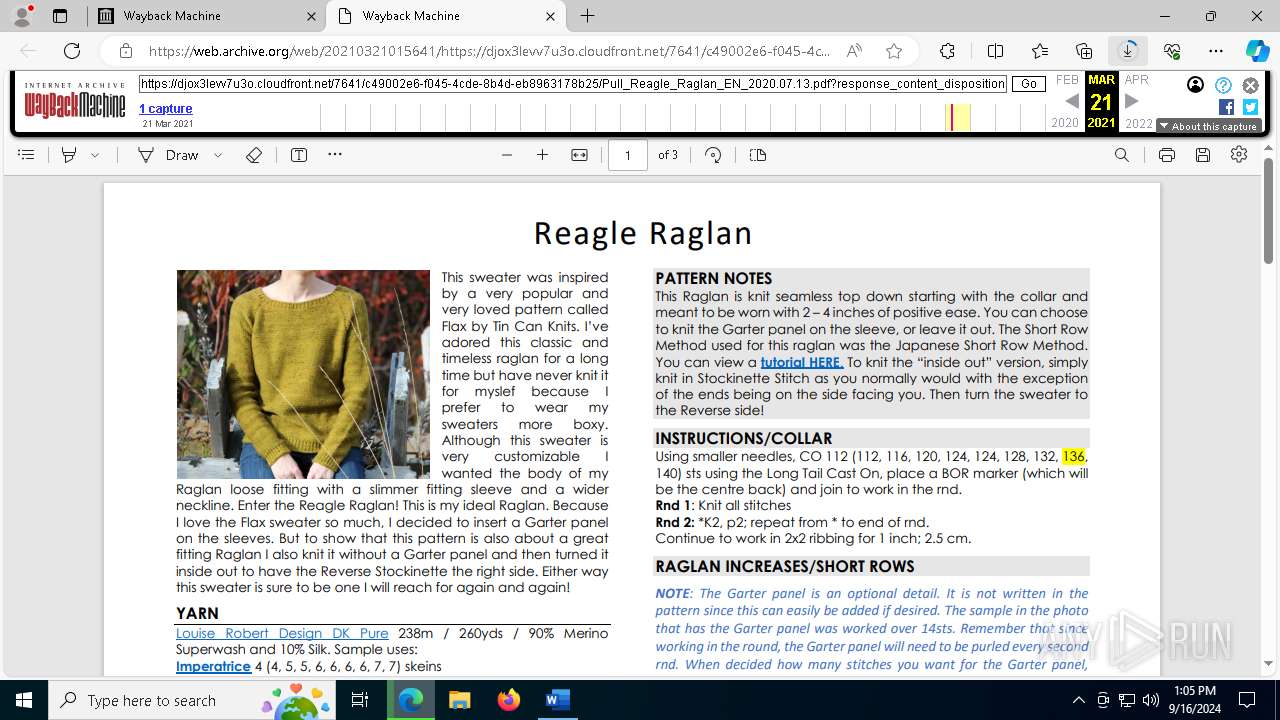Open the PDF table of contents panel
Viewport: 1280px width, 720px height.
[26, 155]
